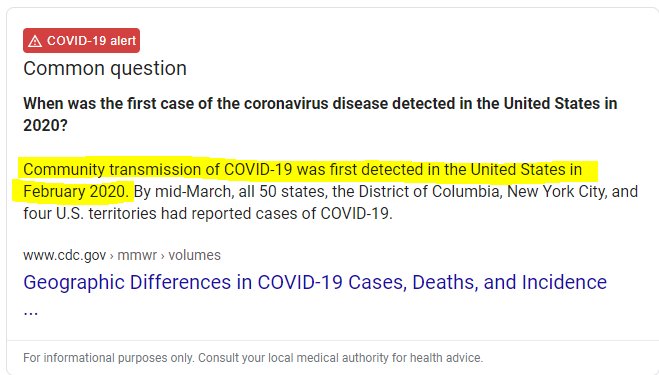659x375 pixels.
Task: Click the bold question about first coronavirus case
Action: pyautogui.click(x=320, y=114)
